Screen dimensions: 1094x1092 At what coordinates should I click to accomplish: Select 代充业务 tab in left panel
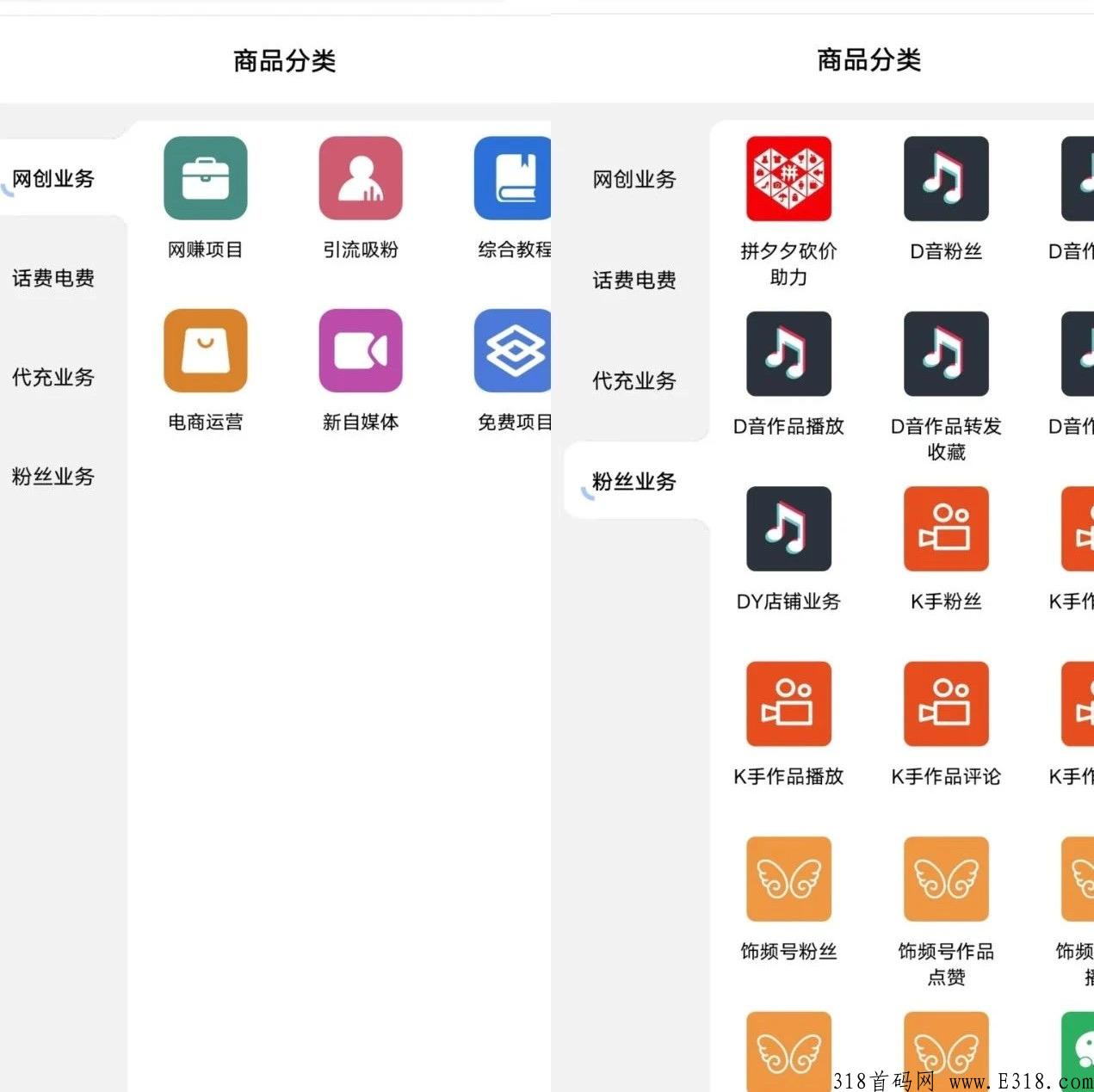tap(53, 377)
